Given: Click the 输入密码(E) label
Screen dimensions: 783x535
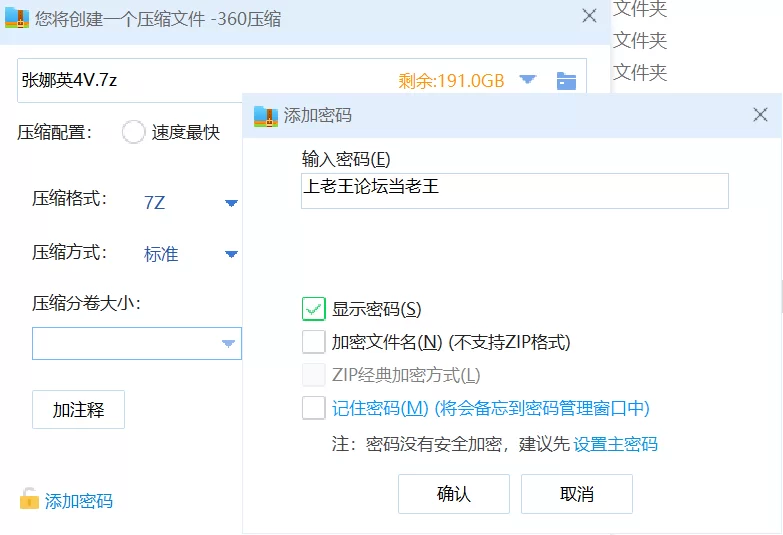Looking at the screenshot, I should (x=346, y=159).
